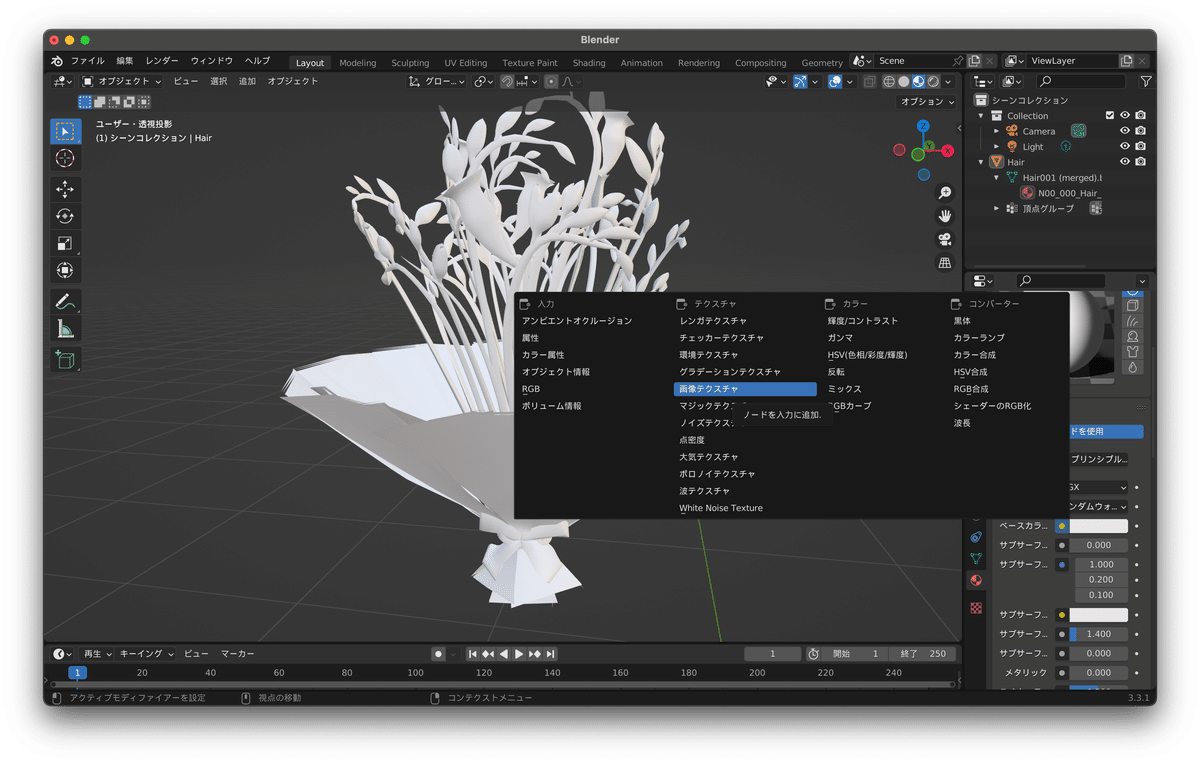
Task: Play the animation forward
Action: pyautogui.click(x=519, y=653)
